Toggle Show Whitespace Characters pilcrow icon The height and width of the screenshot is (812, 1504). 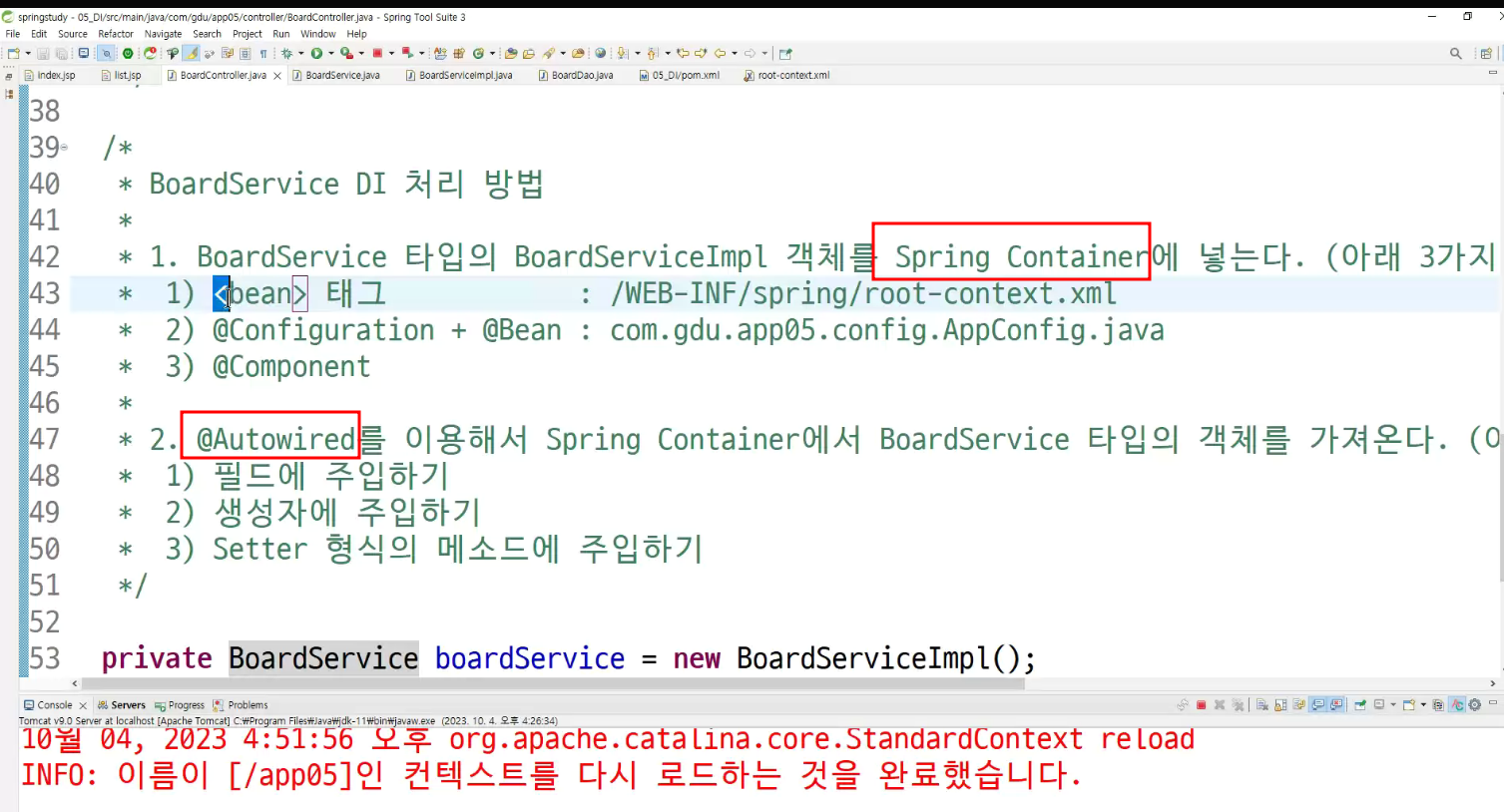263,53
